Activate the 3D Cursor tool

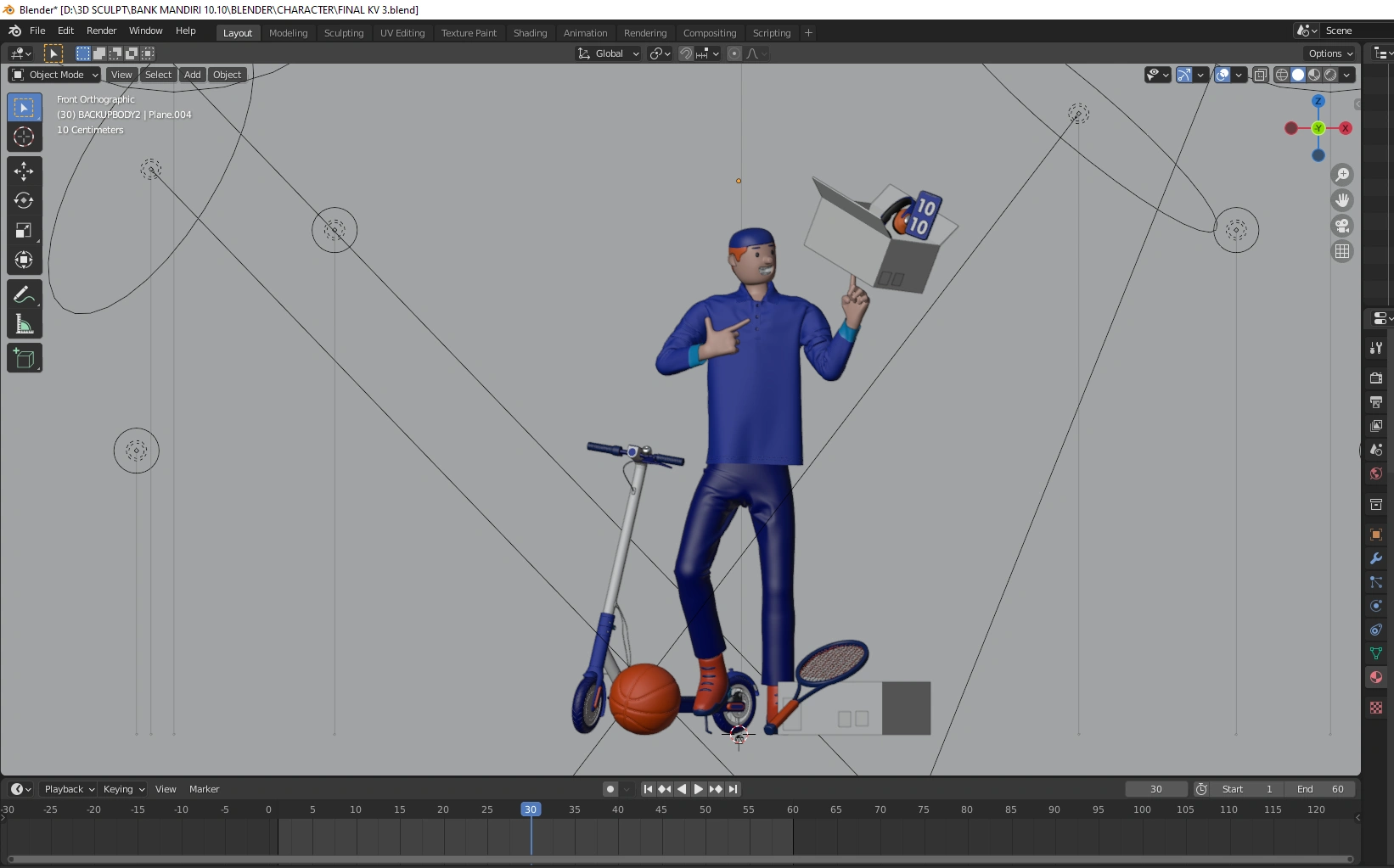pos(24,137)
